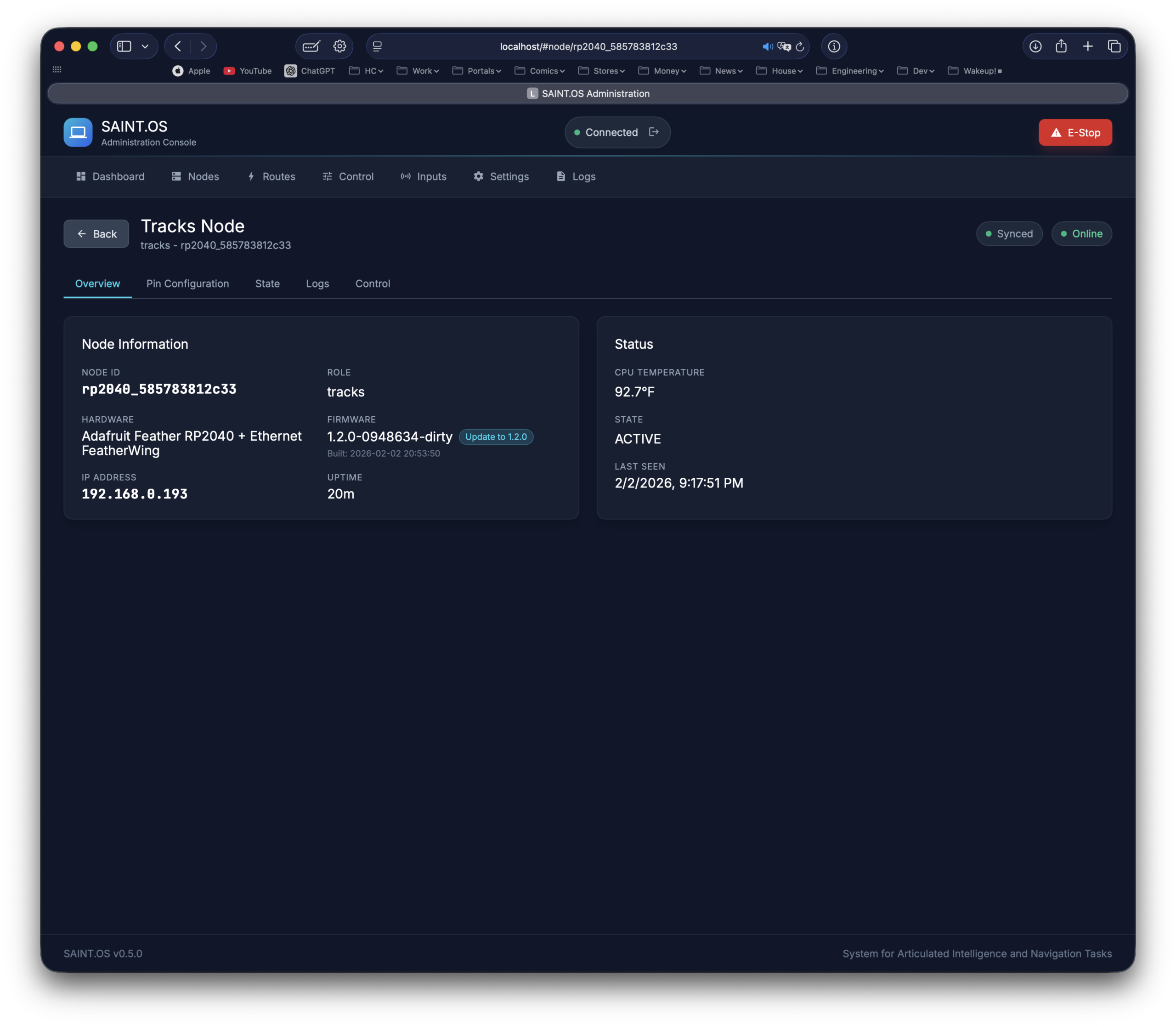Open the ChatGPT bookmark
Screen dimensions: 1176x1026
click(x=310, y=71)
